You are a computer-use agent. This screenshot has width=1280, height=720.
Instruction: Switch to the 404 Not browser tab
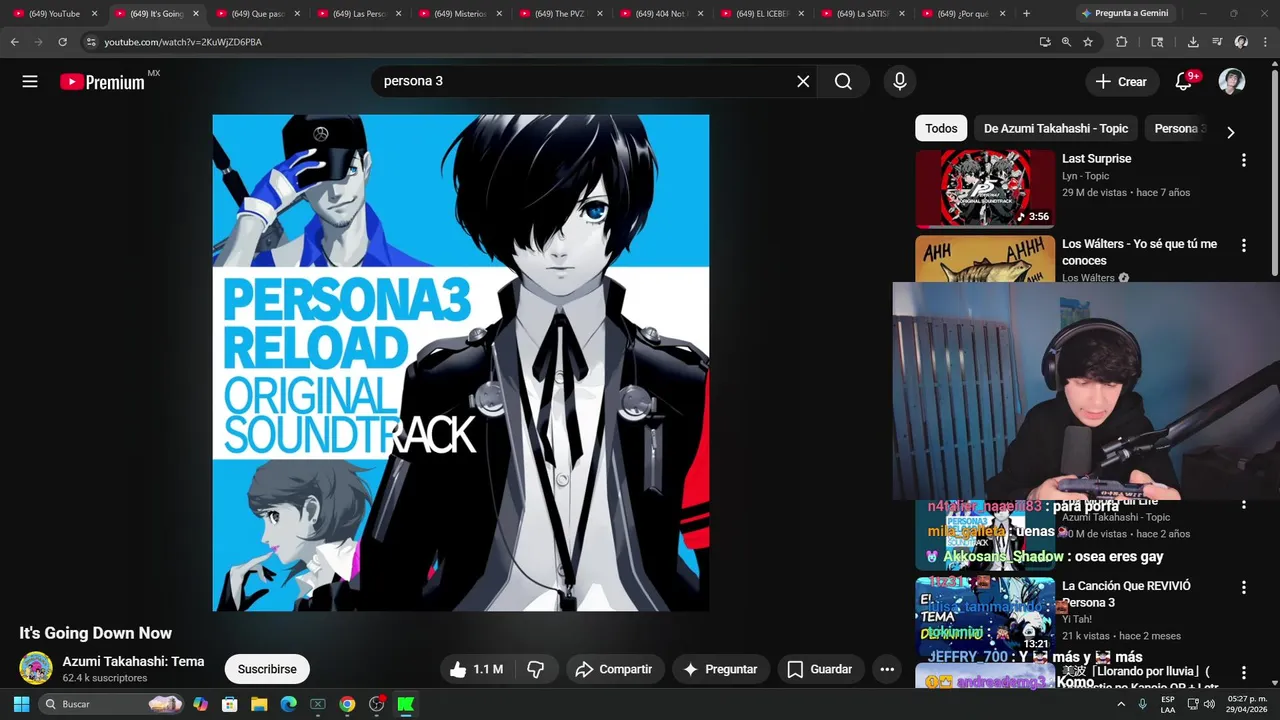pos(661,14)
